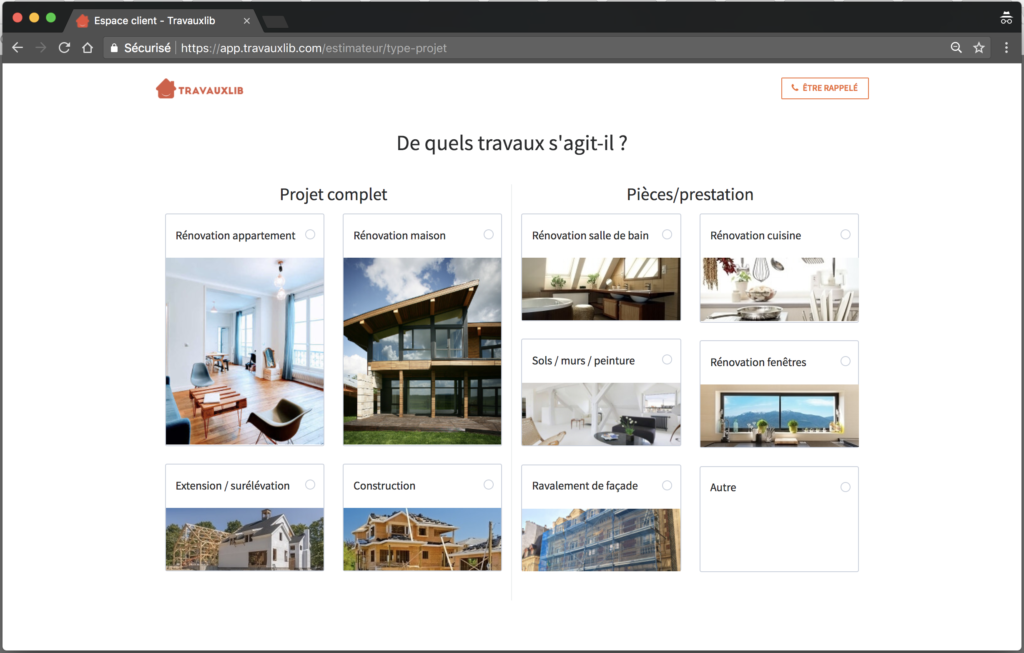Click the house extension photo
This screenshot has width=1024, height=653.
click(245, 539)
